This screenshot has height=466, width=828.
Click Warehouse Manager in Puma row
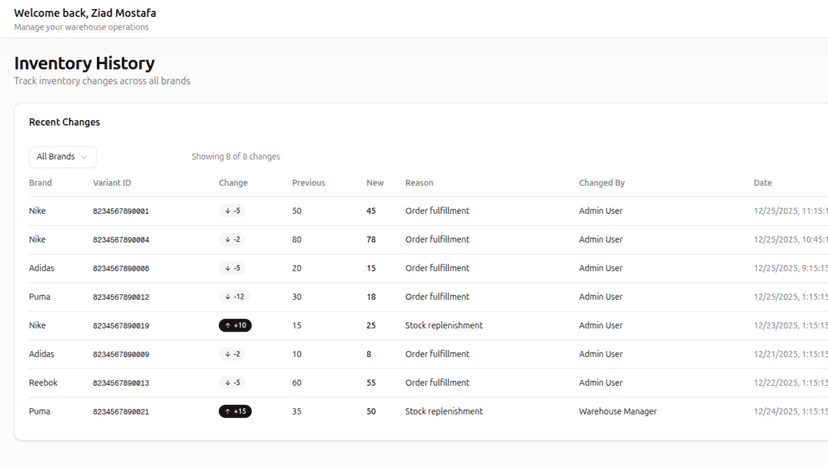click(x=618, y=411)
